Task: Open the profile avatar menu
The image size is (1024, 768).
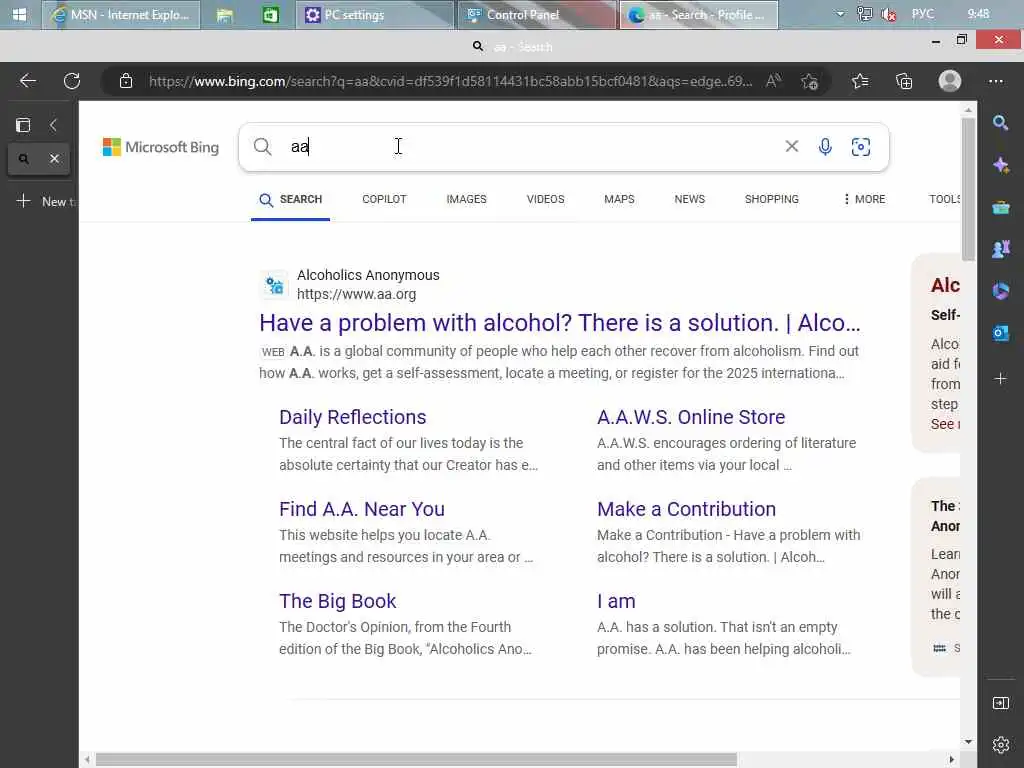Action: pos(950,81)
